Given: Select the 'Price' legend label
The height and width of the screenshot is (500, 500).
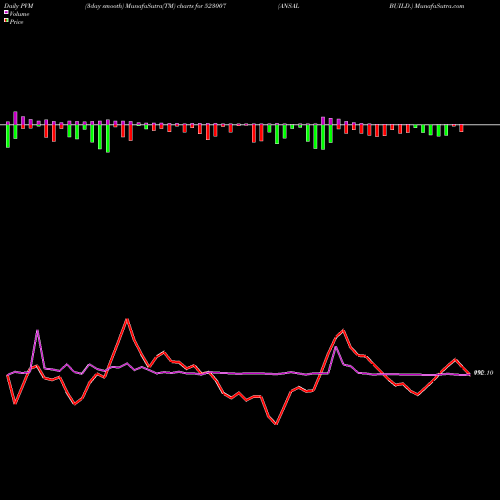Looking at the screenshot, I should point(16,22).
